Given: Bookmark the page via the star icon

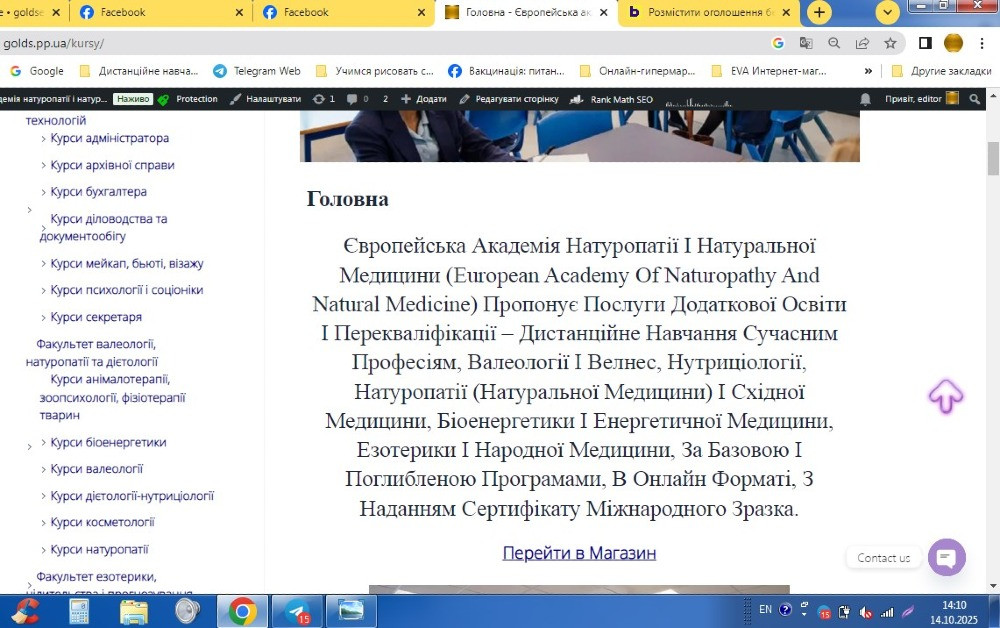Looking at the screenshot, I should tap(889, 43).
